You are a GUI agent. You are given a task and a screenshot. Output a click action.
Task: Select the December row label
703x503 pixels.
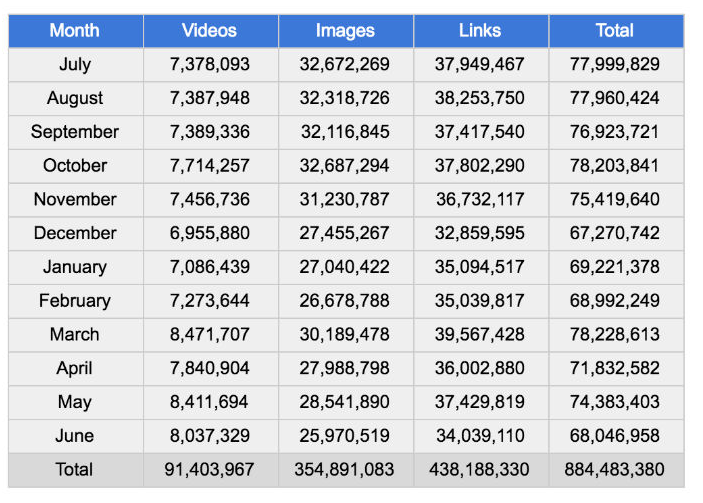pyautogui.click(x=75, y=233)
